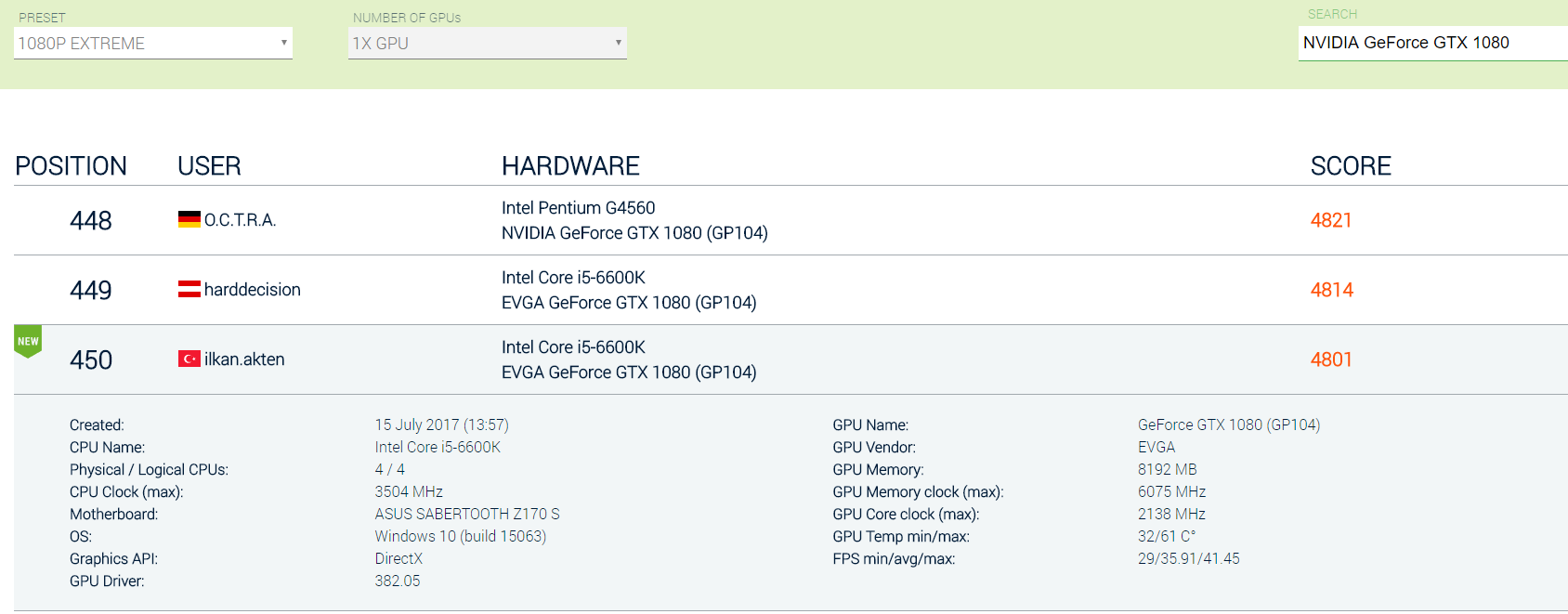Click GPU temp value 32/61 C°
Viewport: 1568px width, 614px height.
pyautogui.click(x=1167, y=536)
